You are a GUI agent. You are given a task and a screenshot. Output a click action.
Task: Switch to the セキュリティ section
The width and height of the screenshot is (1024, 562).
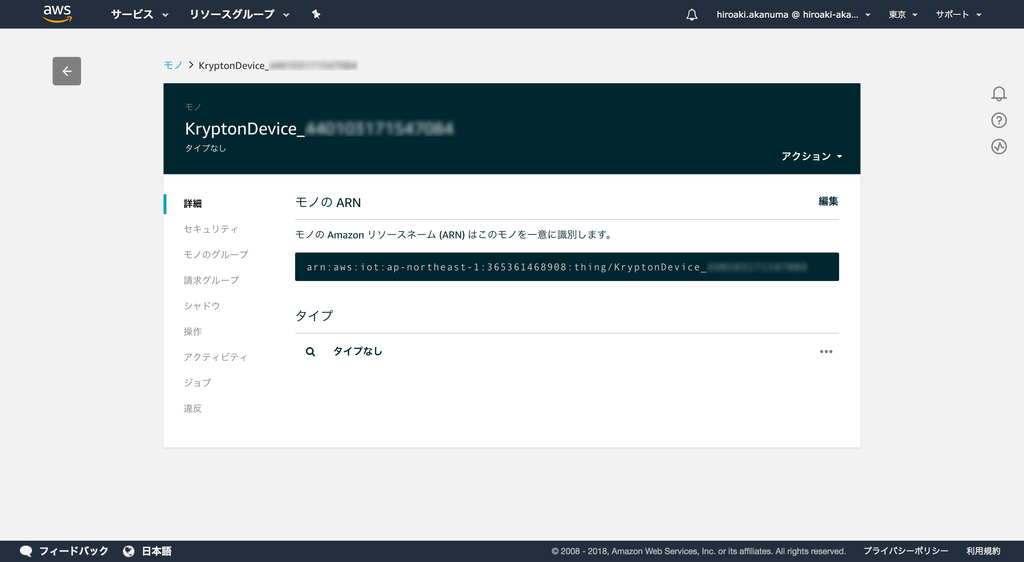210,229
